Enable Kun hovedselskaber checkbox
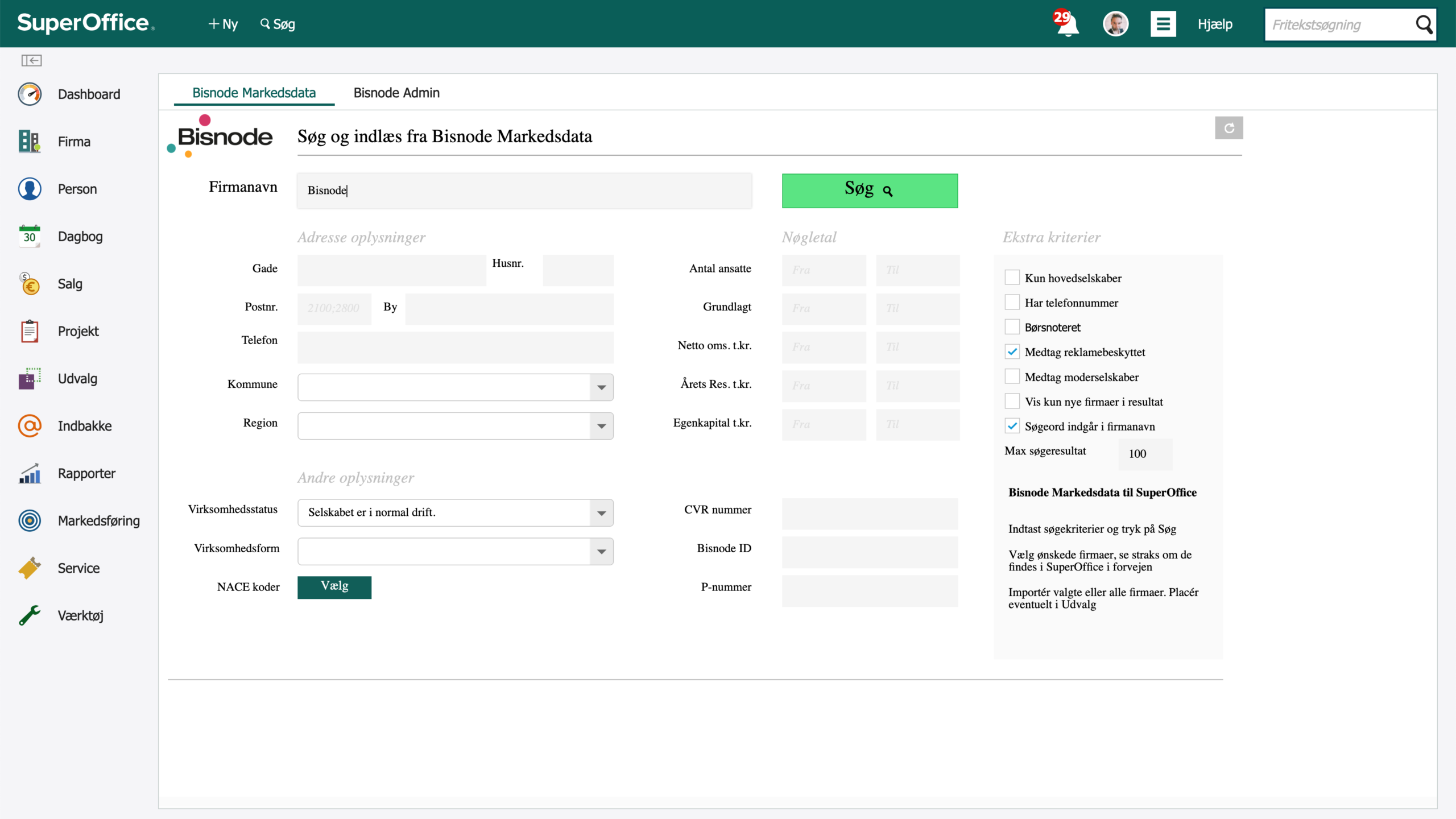 (x=1012, y=278)
